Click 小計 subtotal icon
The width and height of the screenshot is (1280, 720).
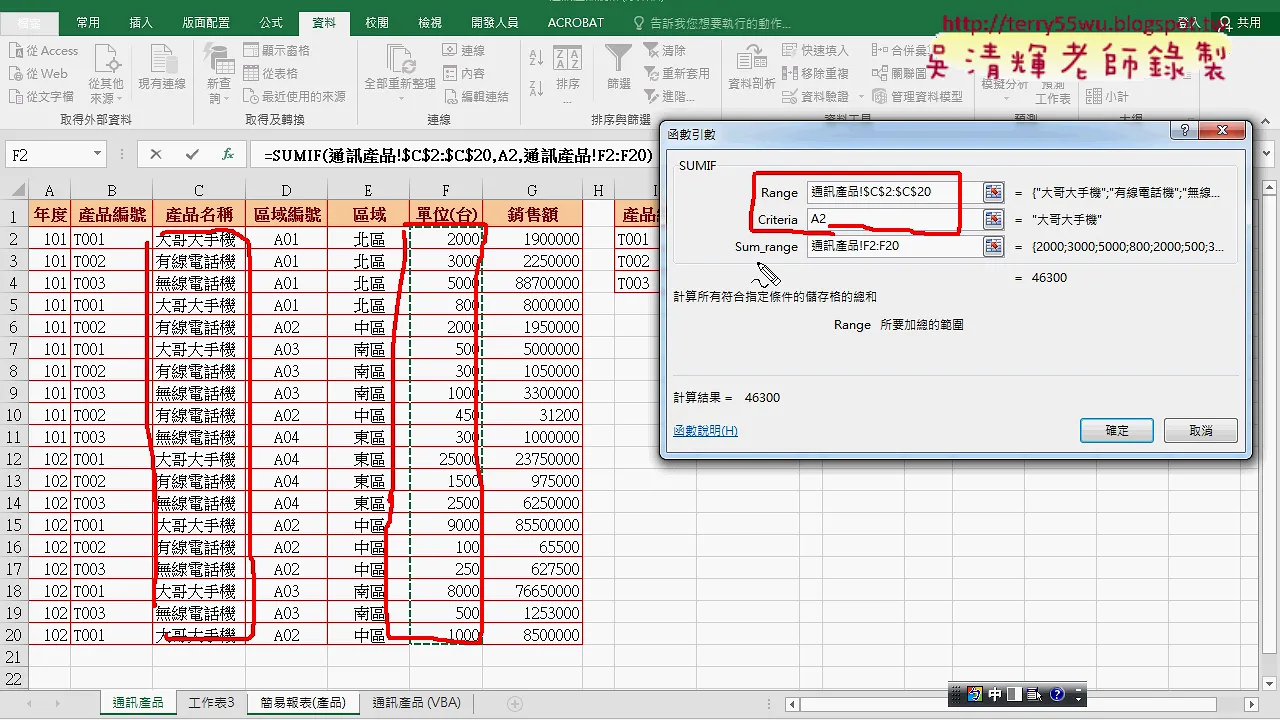click(x=1107, y=97)
